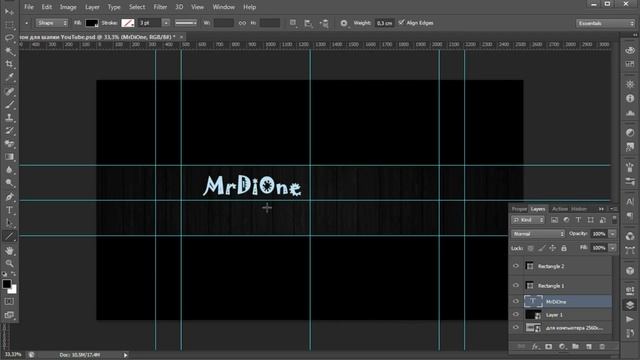640x360 pixels.
Task: Toggle the Align Edges checkbox
Action: [402, 22]
